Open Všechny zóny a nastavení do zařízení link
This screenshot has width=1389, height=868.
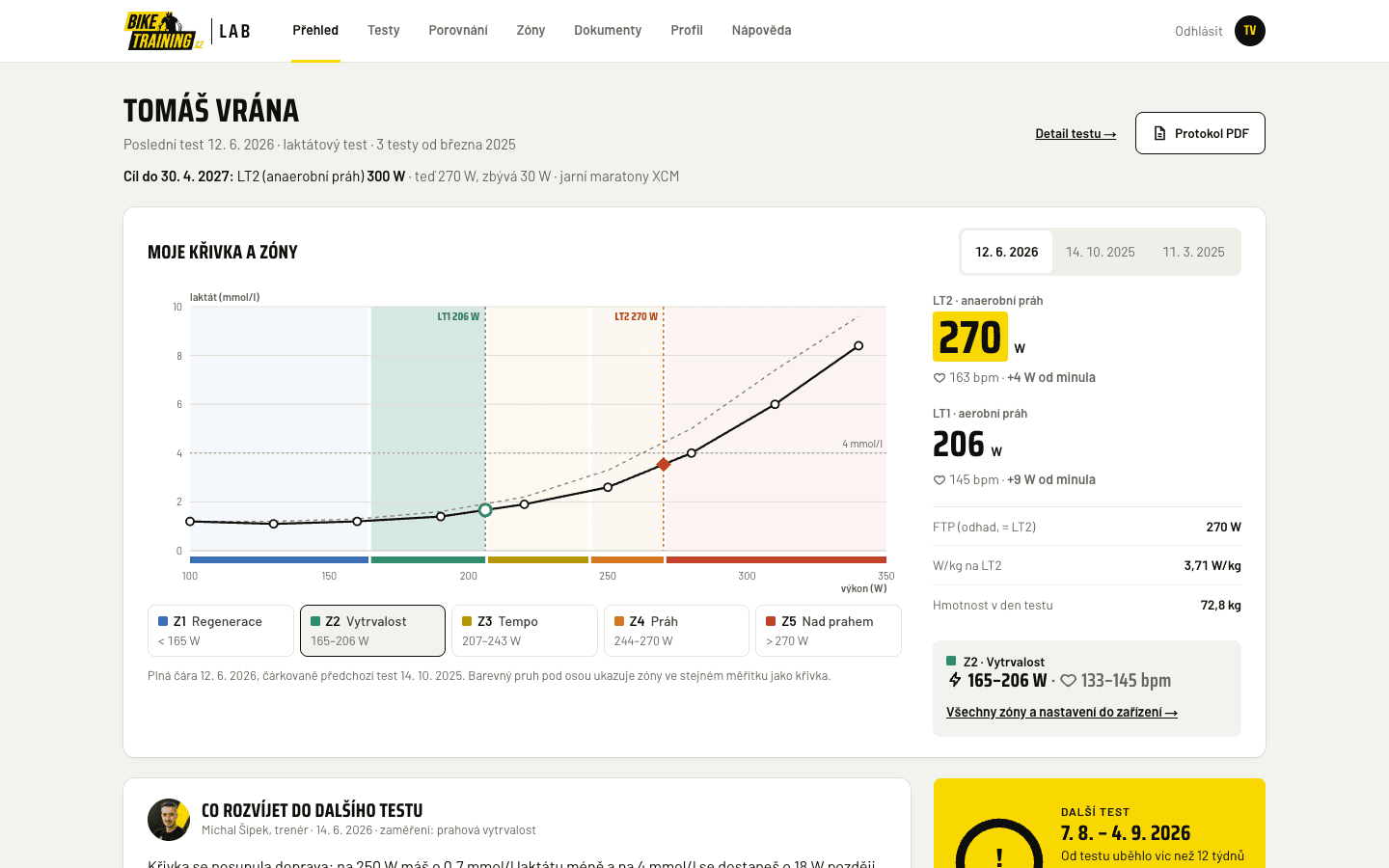pyautogui.click(x=1062, y=713)
